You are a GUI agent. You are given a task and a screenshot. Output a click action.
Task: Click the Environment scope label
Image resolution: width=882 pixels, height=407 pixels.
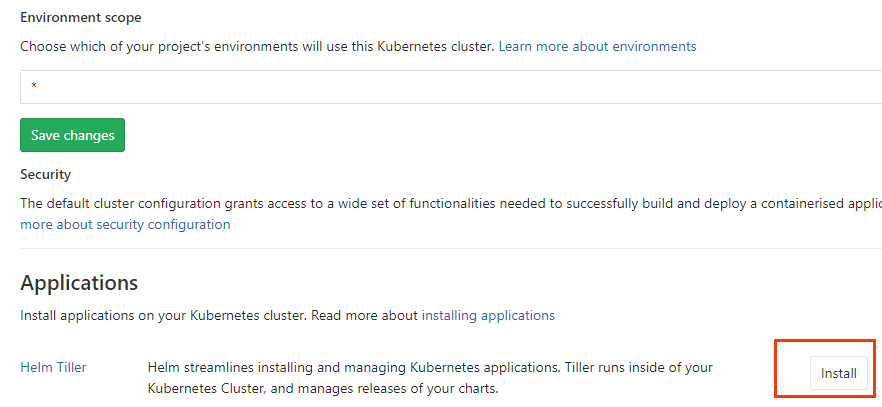(x=80, y=18)
